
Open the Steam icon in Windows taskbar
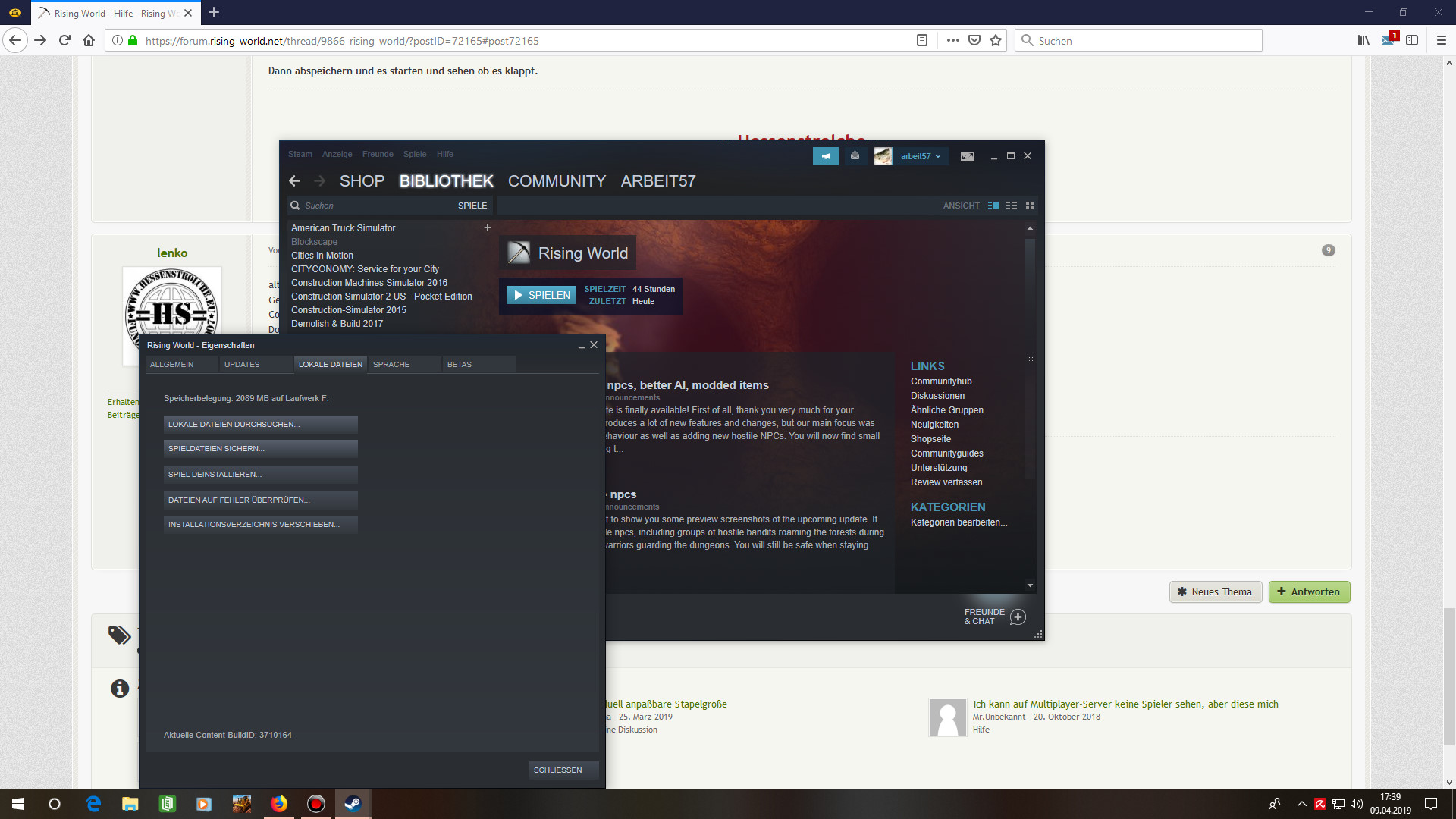(x=353, y=804)
